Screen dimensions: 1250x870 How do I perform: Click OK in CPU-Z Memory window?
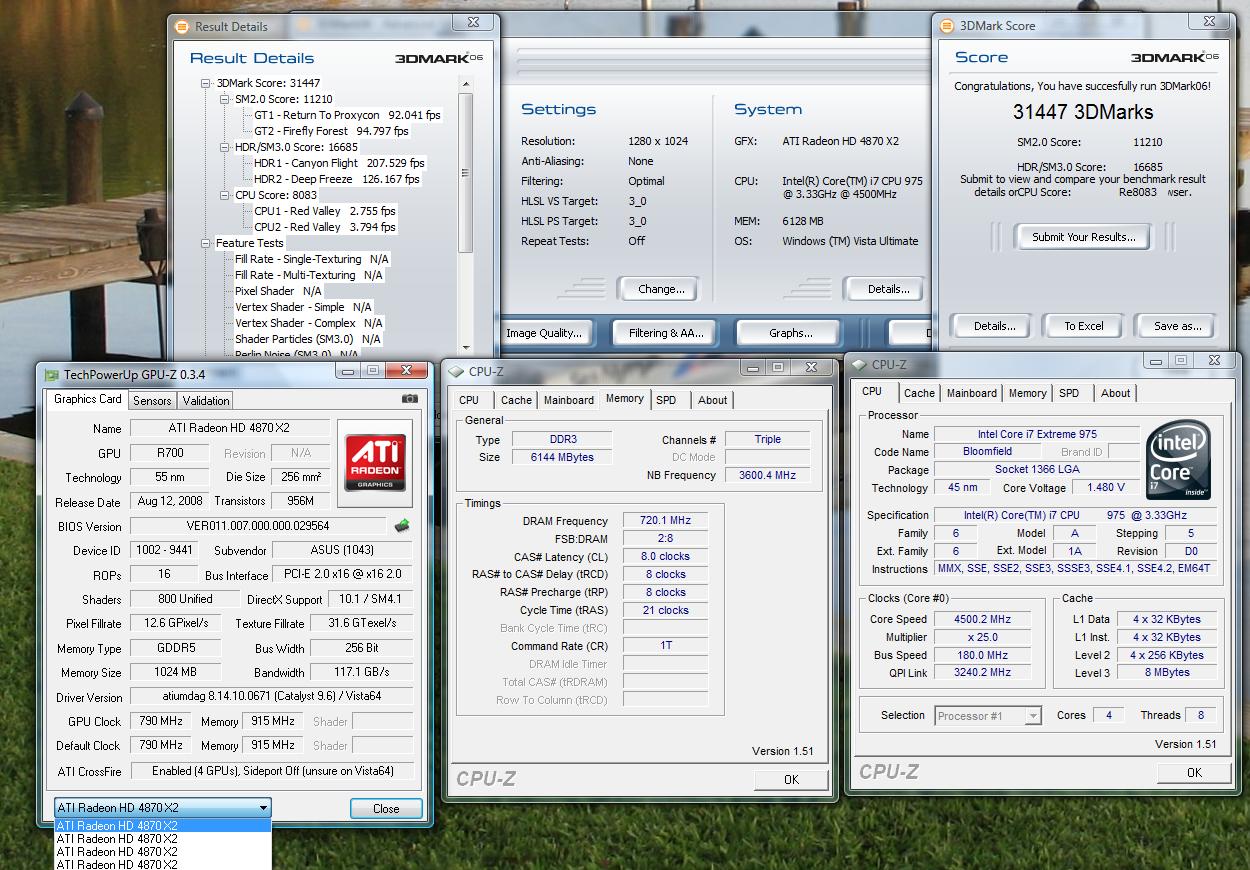(x=791, y=779)
